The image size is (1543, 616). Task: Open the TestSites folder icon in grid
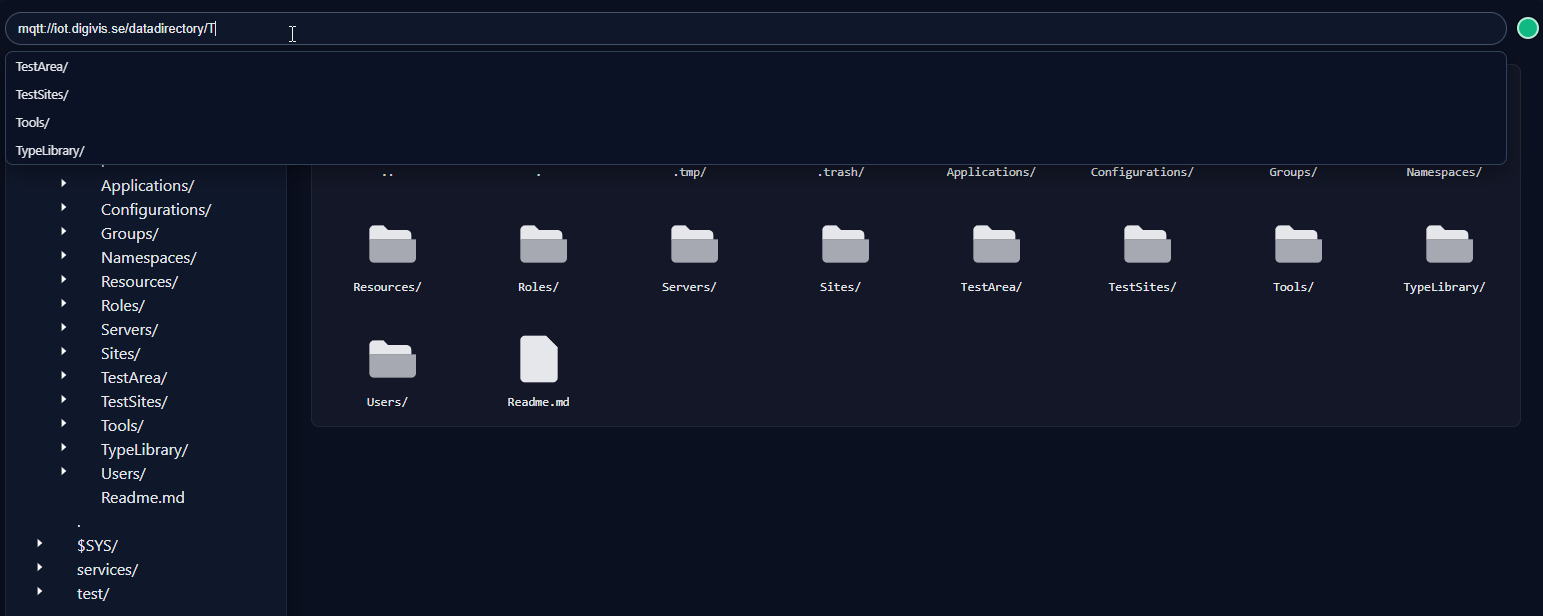click(1147, 245)
